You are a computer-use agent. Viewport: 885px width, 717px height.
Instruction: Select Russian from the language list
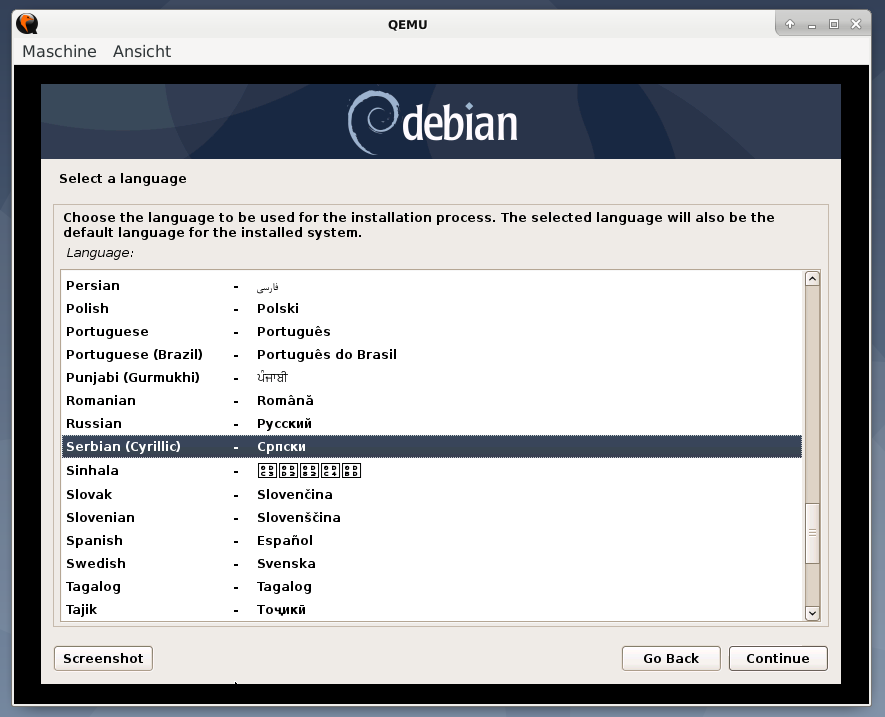pyautogui.click(x=431, y=424)
